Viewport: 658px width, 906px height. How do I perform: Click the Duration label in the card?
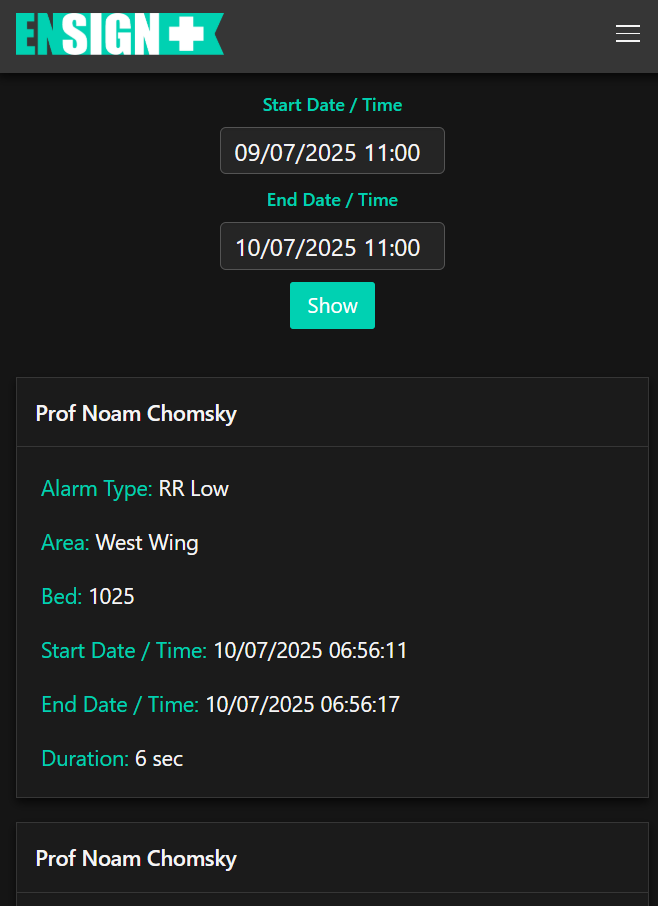point(85,759)
